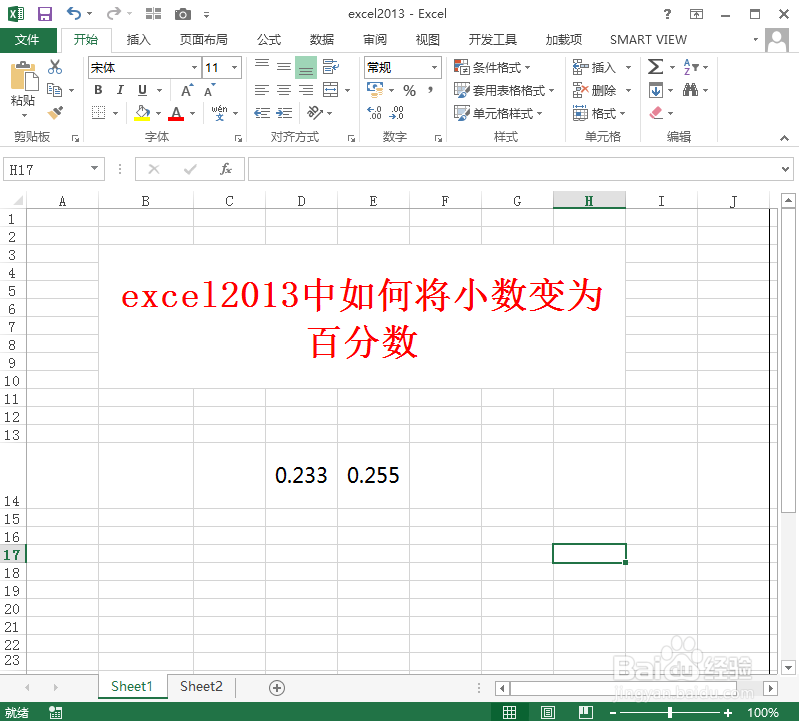Click the camera icon in quick access toolbar
799x721 pixels.
point(182,14)
